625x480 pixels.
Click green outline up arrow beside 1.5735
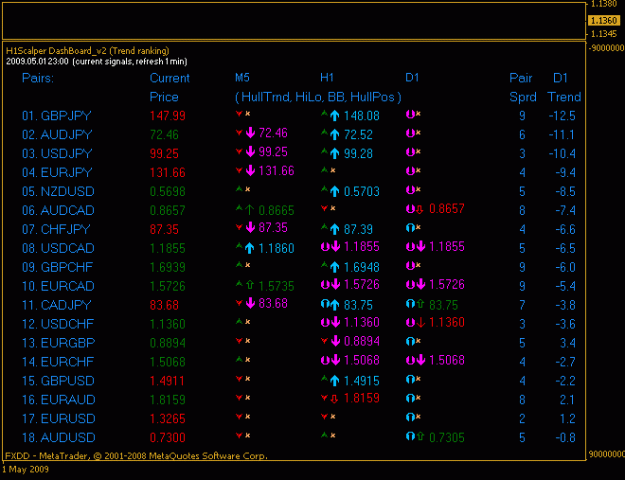250,285
